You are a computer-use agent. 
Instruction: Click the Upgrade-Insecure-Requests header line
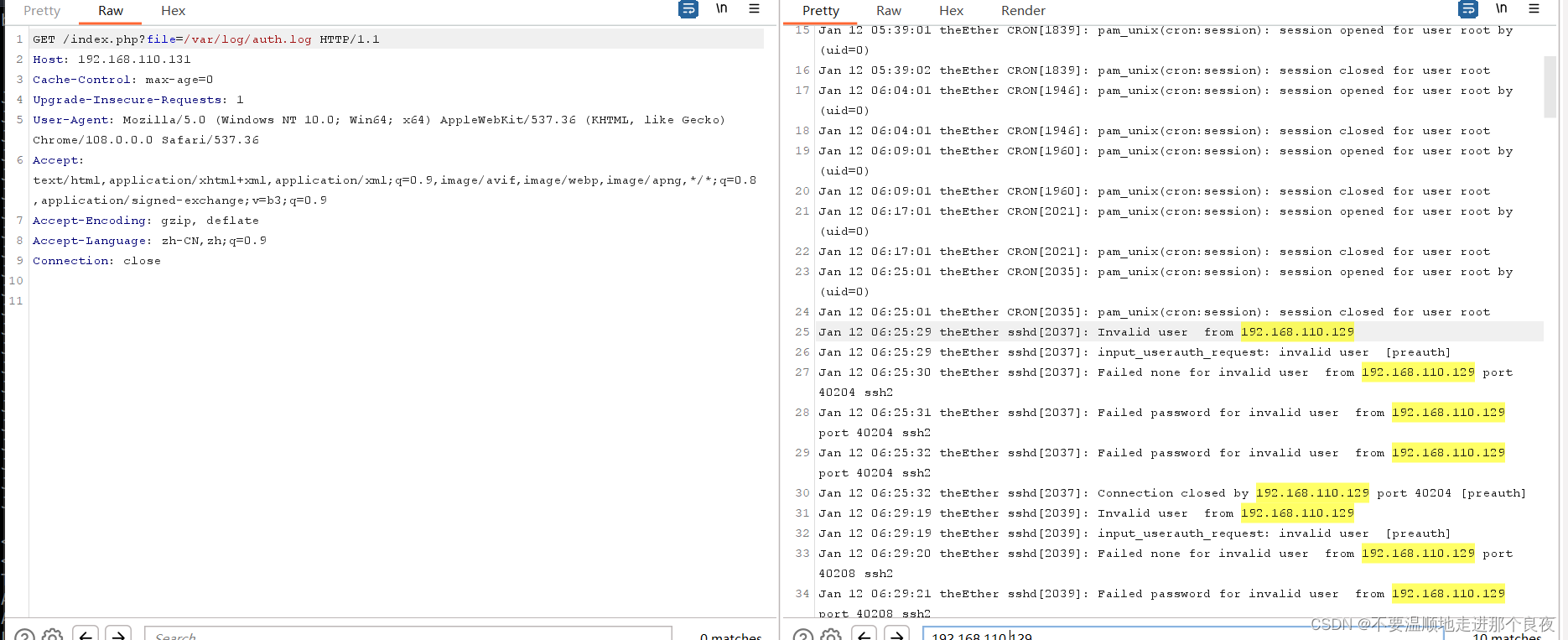[138, 100]
